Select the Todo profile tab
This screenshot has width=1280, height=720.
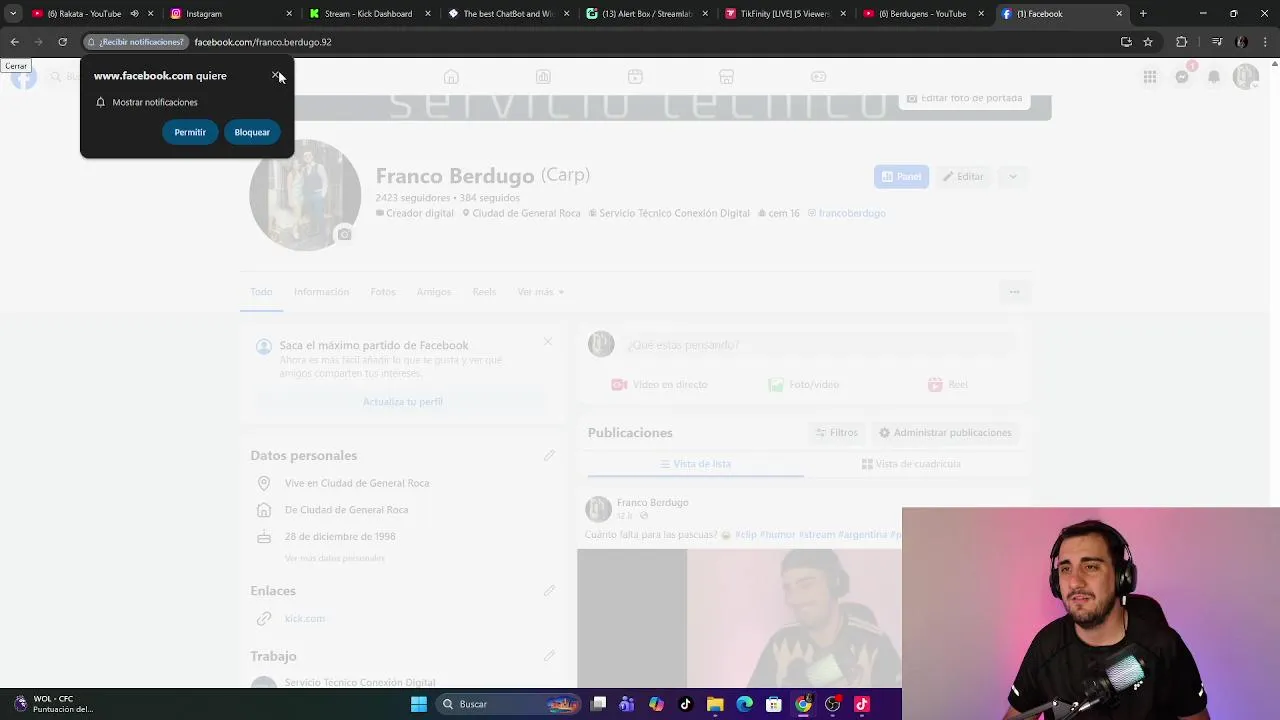[261, 292]
